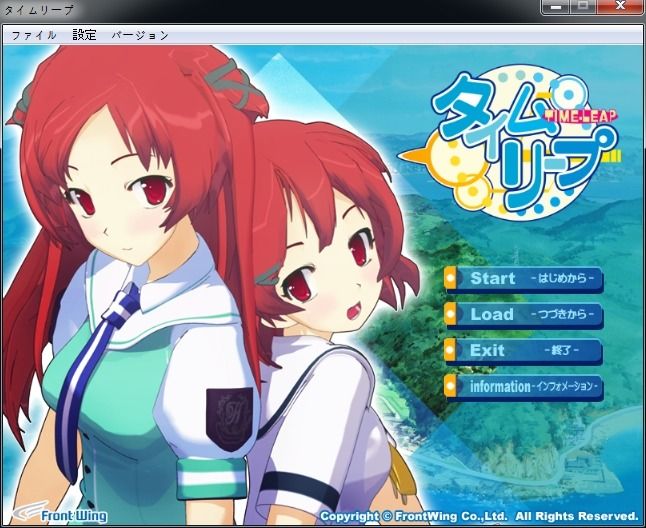646x528 pixels.
Task: Start a new game with Start button
Action: point(524,279)
